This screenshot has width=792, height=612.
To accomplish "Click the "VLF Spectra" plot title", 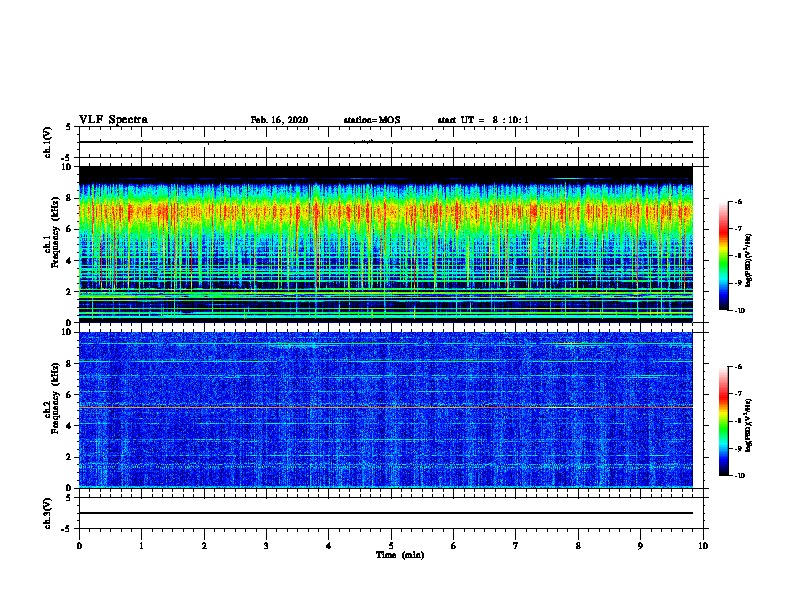I will point(113,120).
